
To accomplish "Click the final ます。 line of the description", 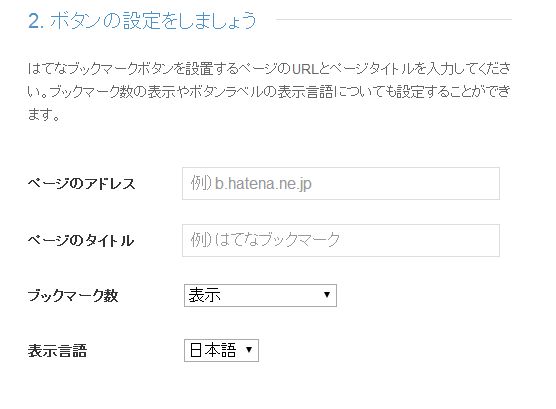I will [x=44, y=115].
